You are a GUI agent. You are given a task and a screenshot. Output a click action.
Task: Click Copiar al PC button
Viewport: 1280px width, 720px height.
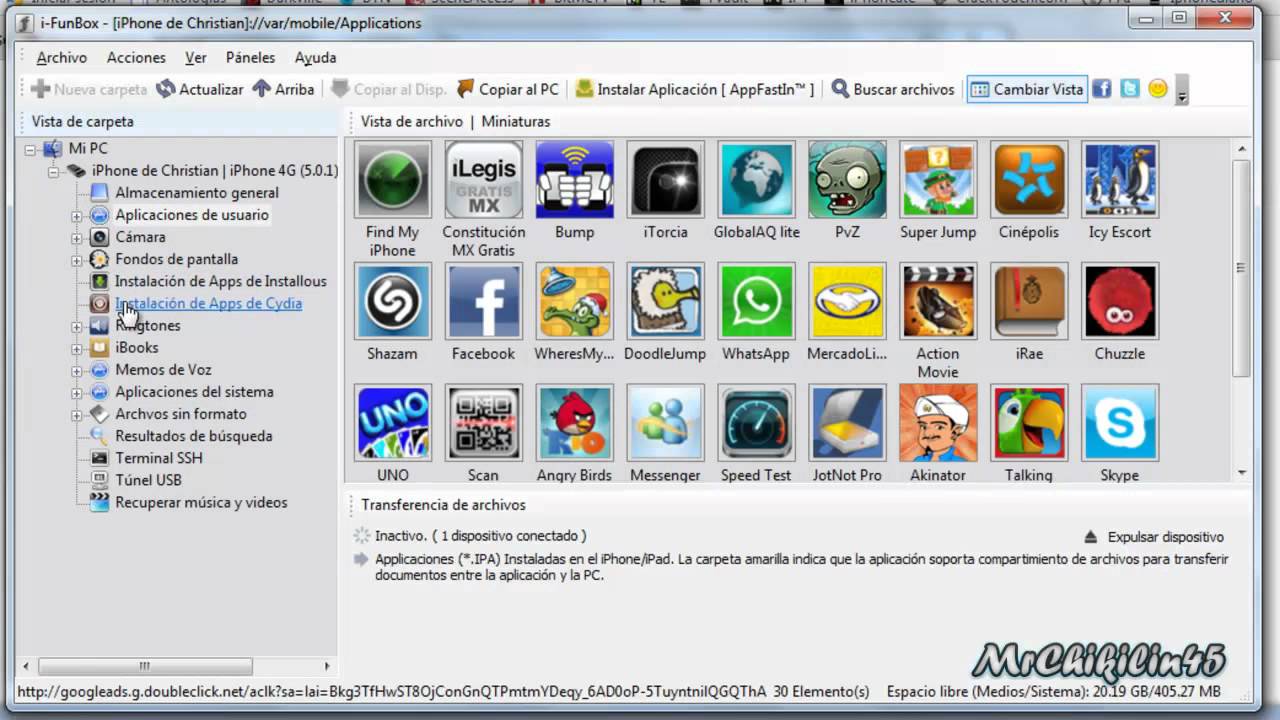pos(508,89)
